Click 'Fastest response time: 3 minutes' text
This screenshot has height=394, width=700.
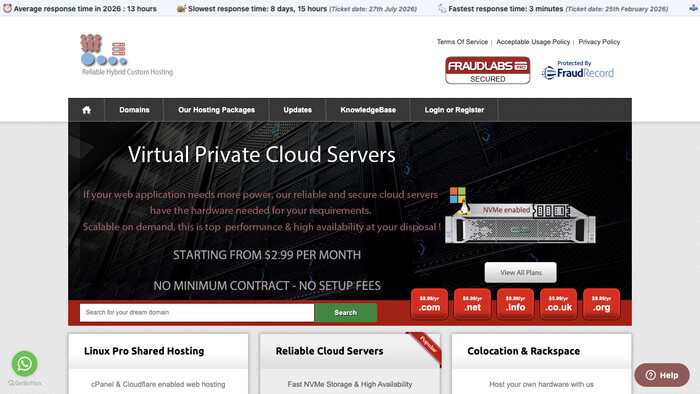(x=505, y=8)
